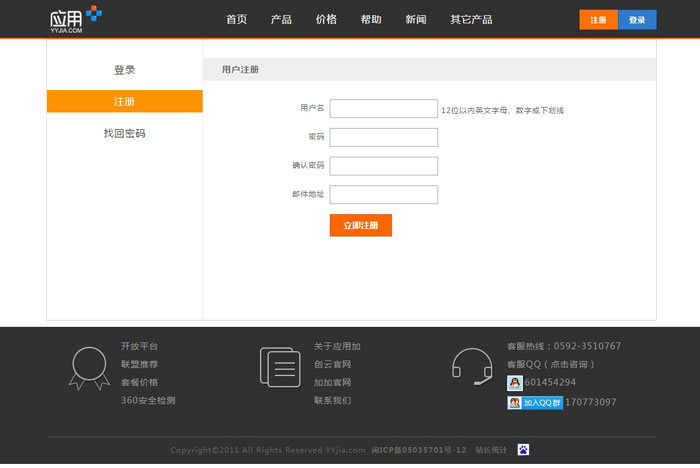Open the 360安全检测 footer link
This screenshot has height=468, width=700.
[148, 400]
